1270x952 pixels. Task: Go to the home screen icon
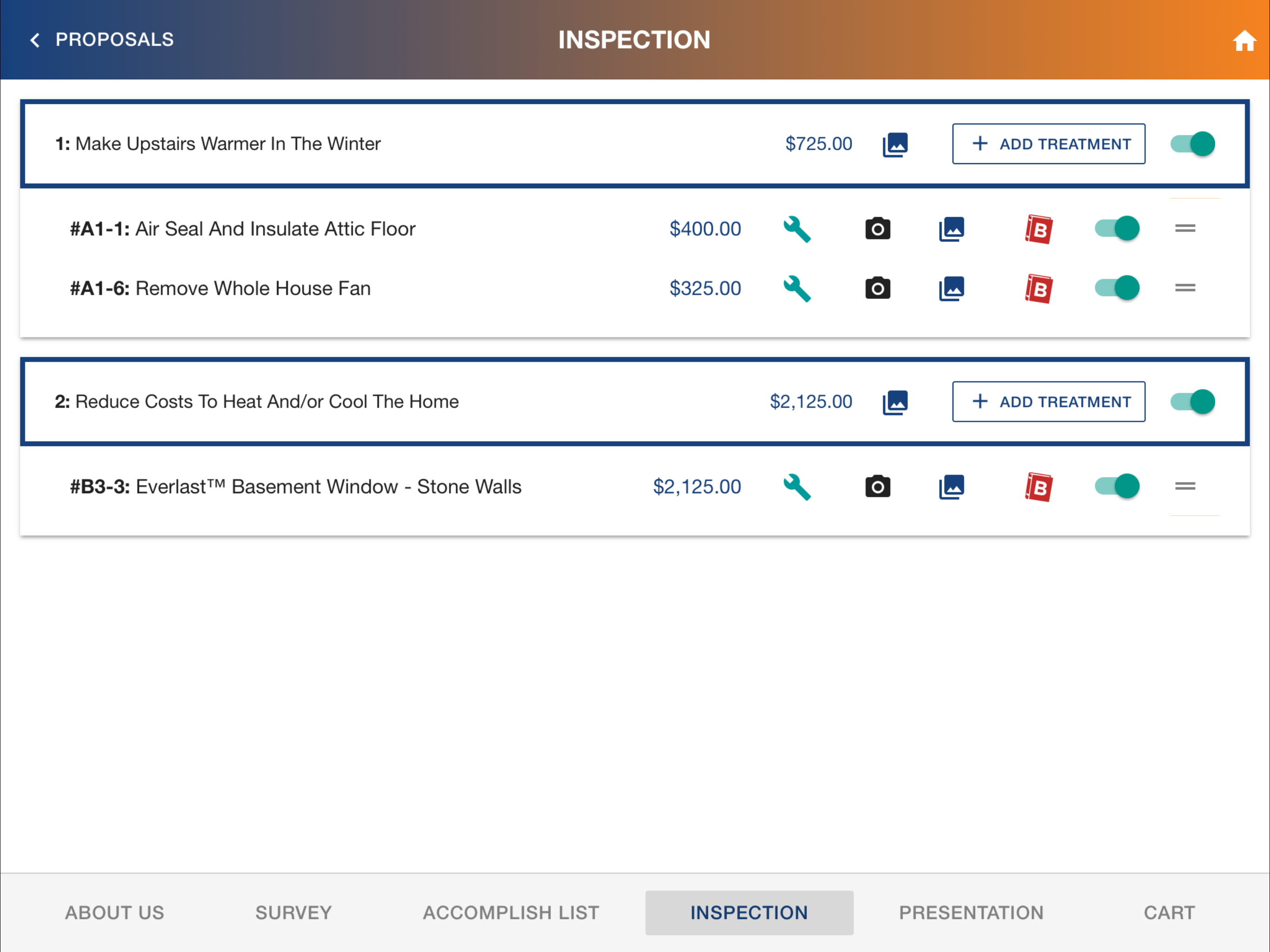[x=1244, y=40]
